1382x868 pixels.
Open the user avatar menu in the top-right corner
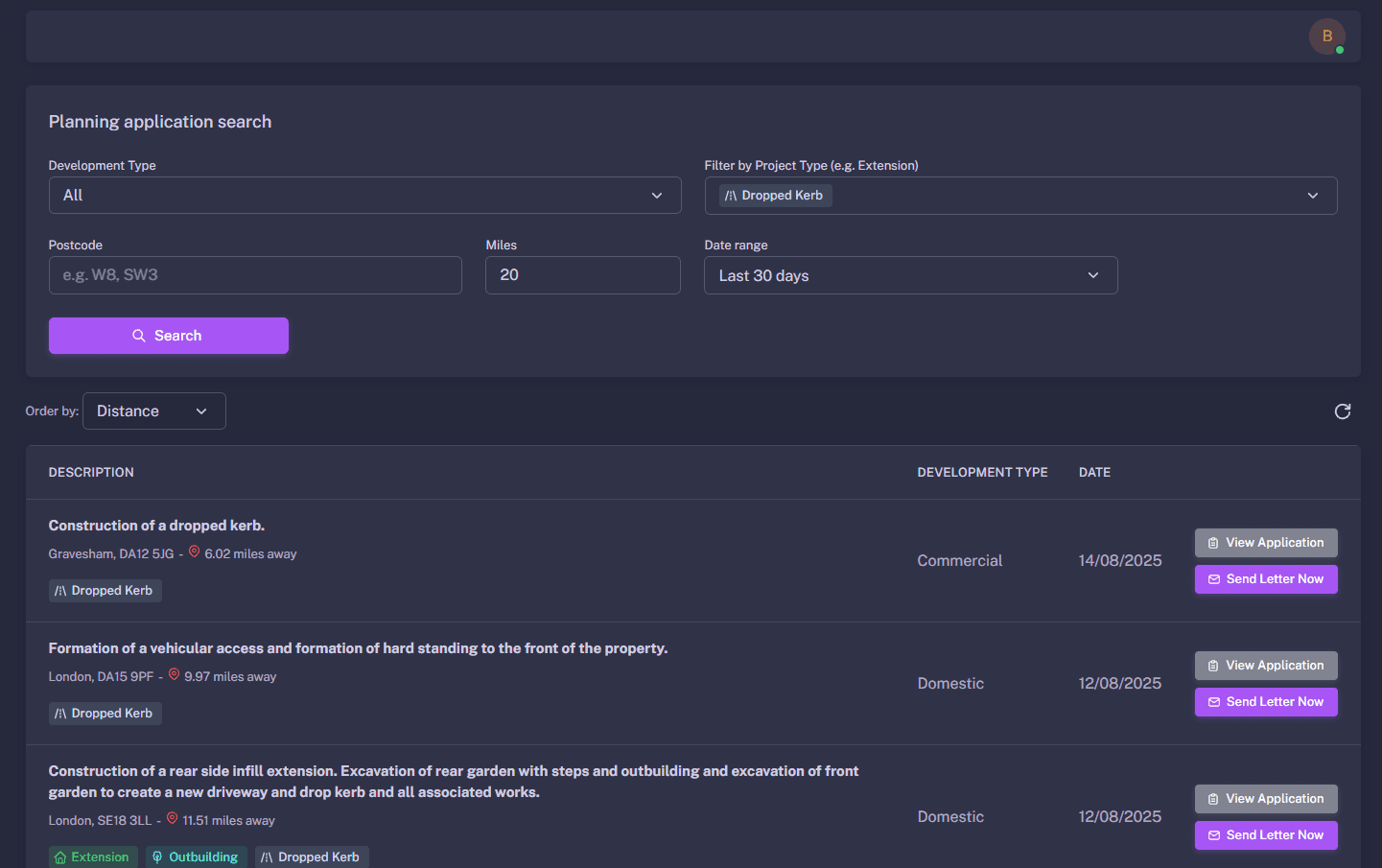pyautogui.click(x=1327, y=35)
